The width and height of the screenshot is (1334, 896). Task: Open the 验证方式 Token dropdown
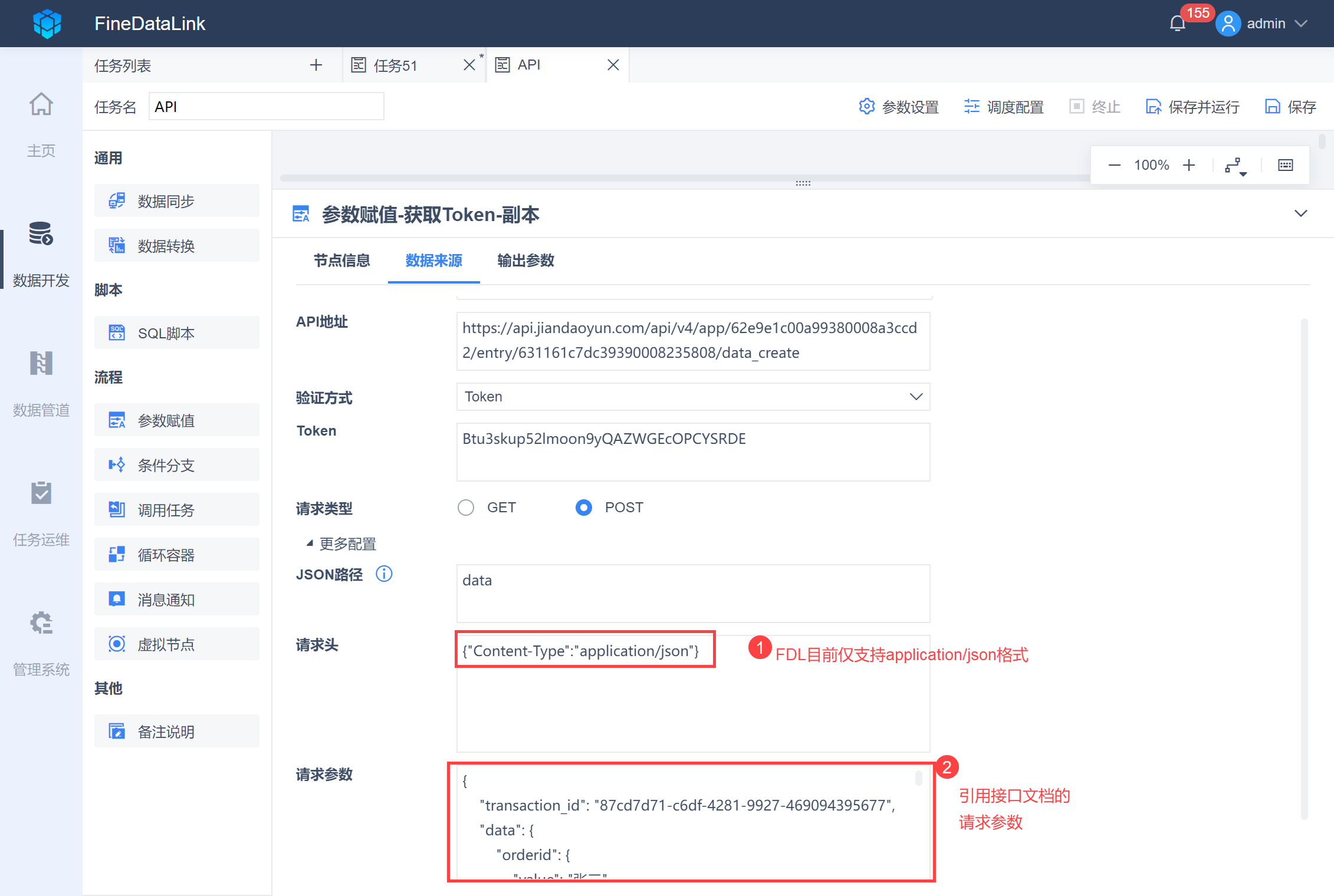click(x=693, y=397)
